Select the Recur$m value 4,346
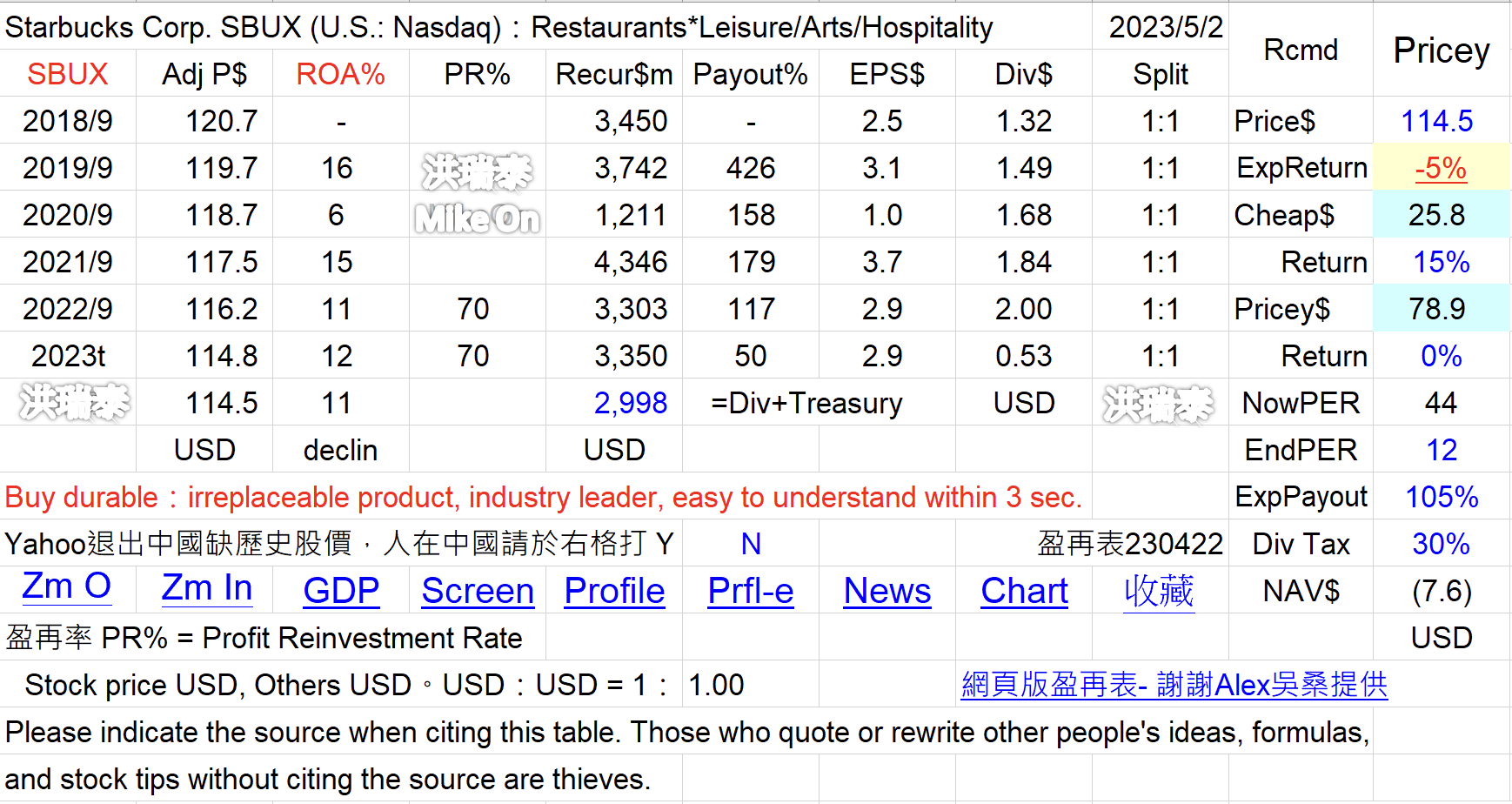1512x804 pixels. [631, 262]
